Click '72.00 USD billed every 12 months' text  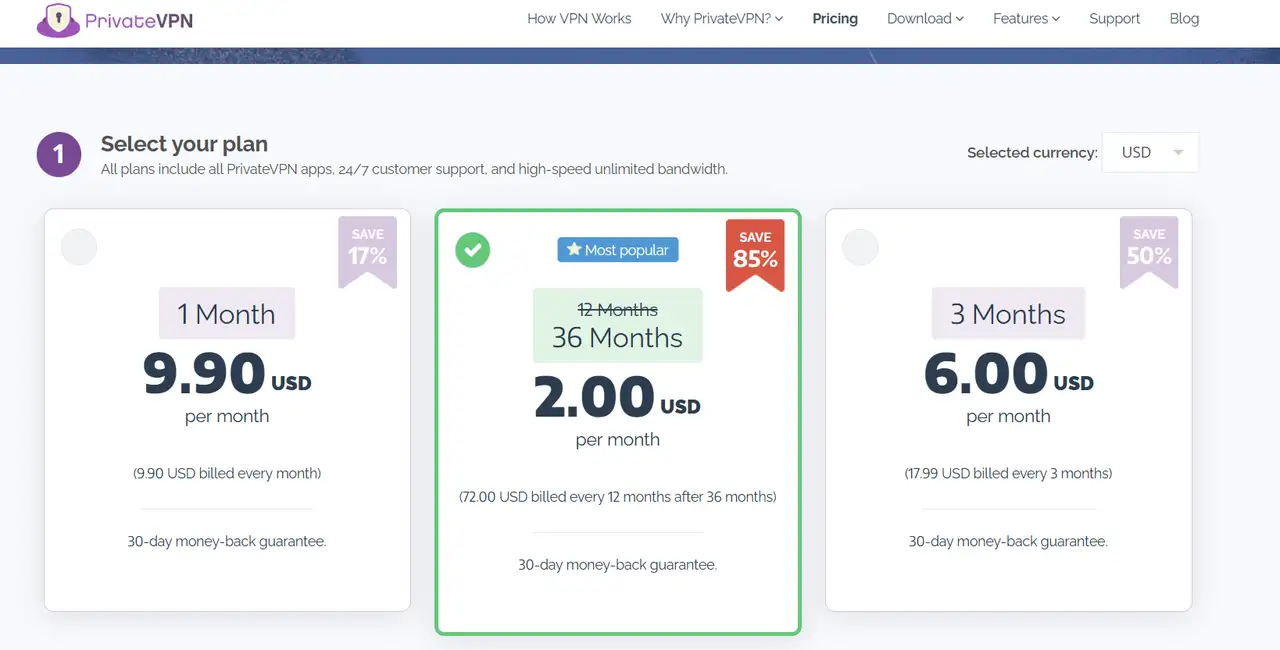[x=617, y=497]
